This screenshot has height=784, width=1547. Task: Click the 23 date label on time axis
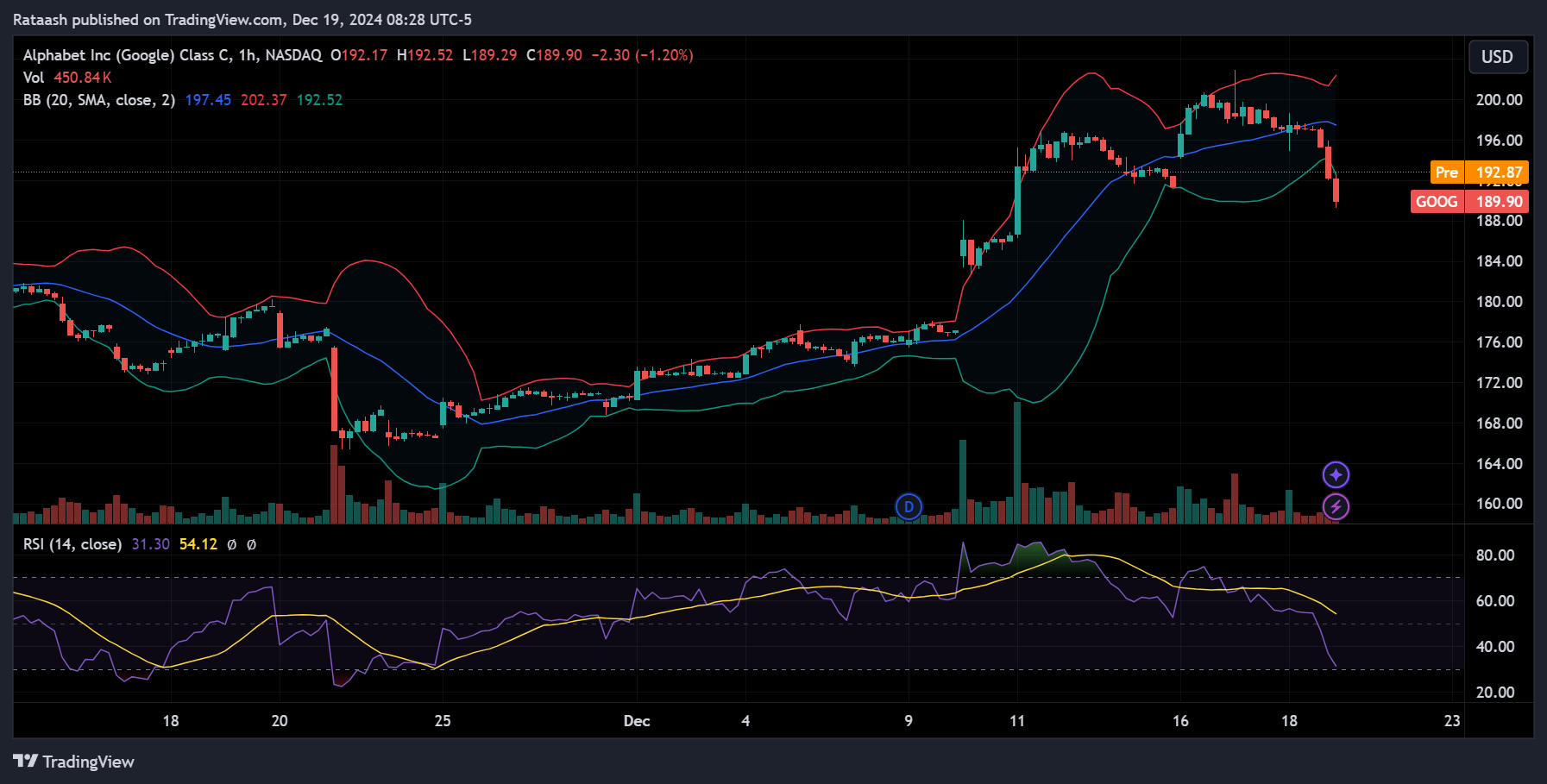click(1452, 721)
